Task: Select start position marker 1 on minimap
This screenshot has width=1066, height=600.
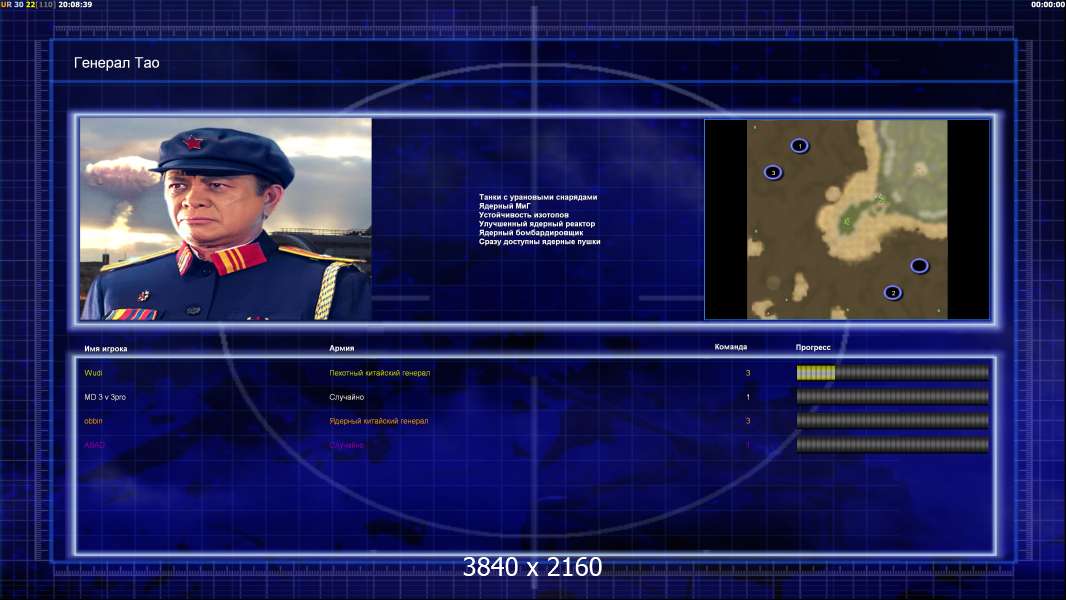Action: 800,145
